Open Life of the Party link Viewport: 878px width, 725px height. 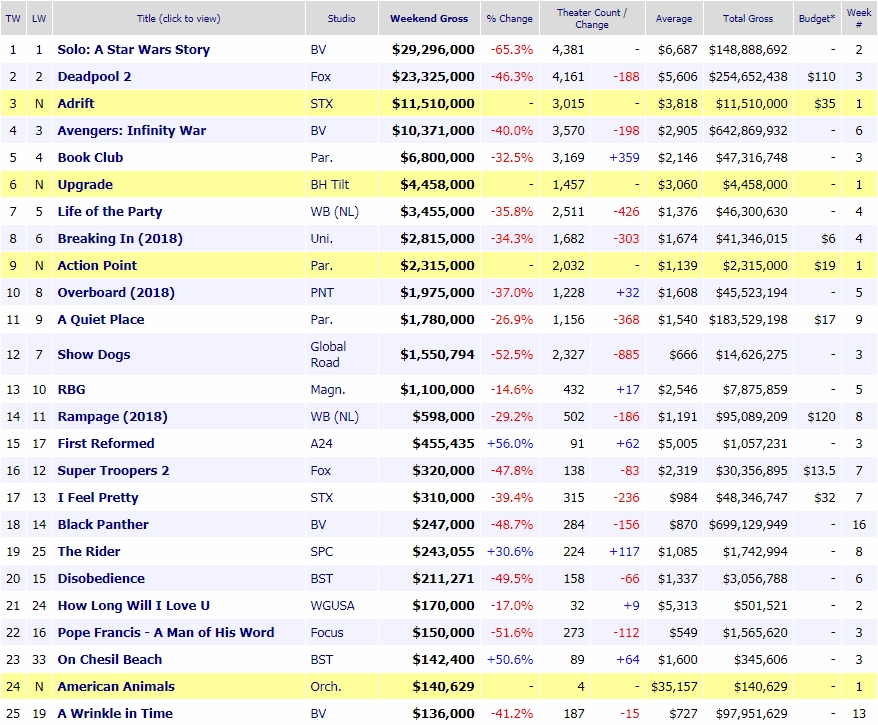[x=110, y=212]
